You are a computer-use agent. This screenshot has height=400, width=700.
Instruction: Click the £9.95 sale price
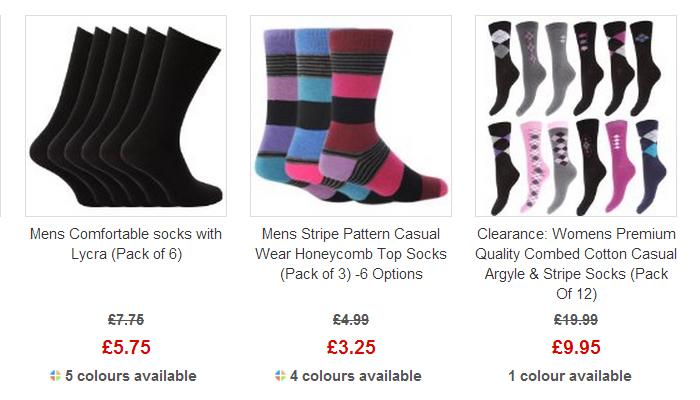(x=576, y=347)
